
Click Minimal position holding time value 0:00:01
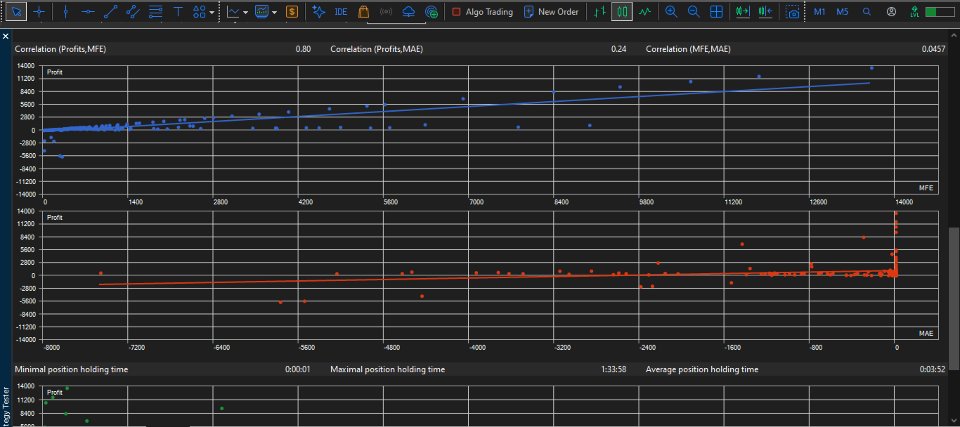[x=298, y=369]
